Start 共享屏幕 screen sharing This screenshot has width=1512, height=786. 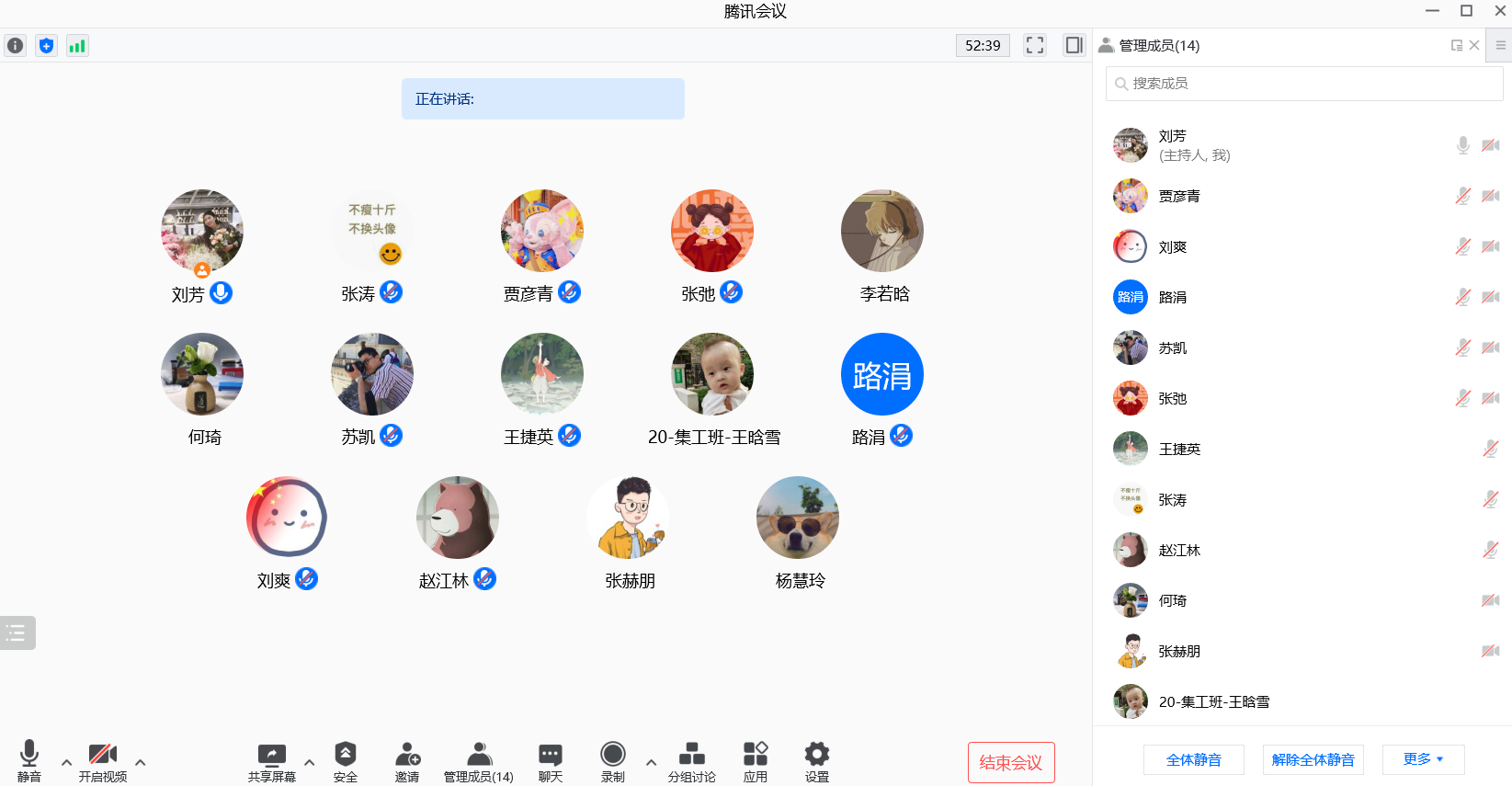272,761
